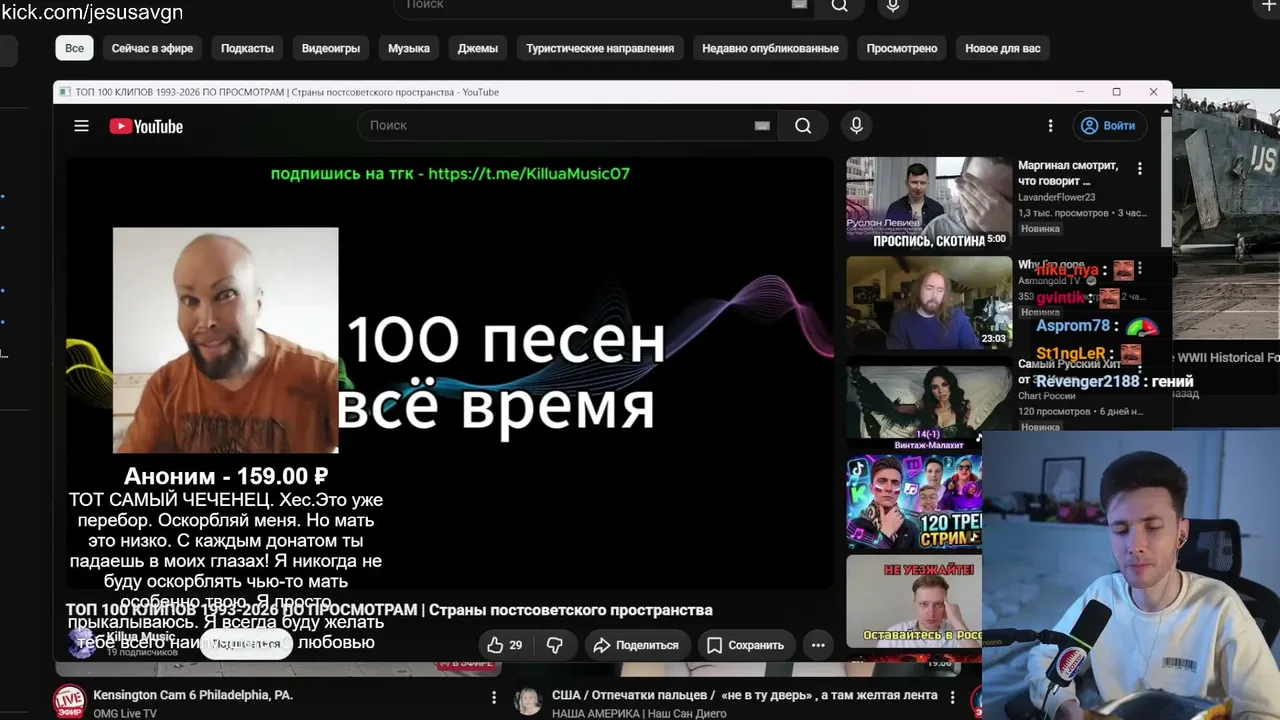Click the Новинка badge under Chart России
Image resolution: width=1280 pixels, height=720 pixels.
coord(1040,427)
